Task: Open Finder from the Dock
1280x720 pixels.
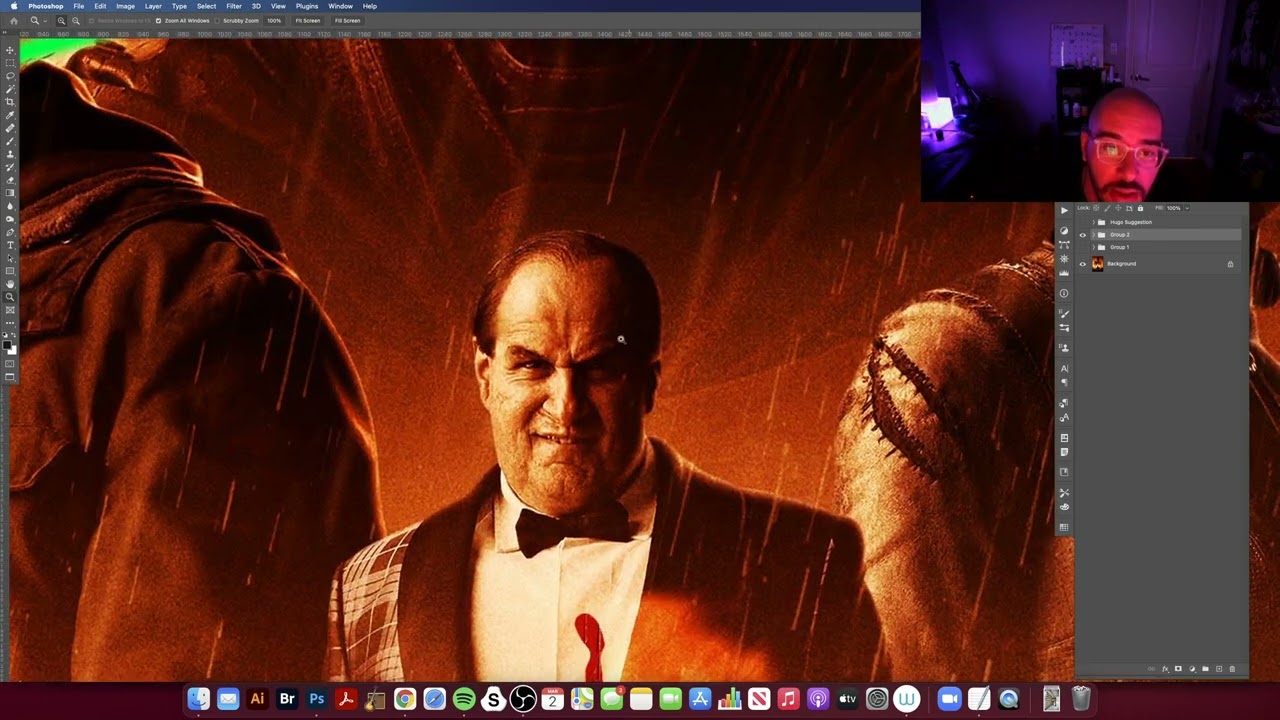Action: click(198, 699)
